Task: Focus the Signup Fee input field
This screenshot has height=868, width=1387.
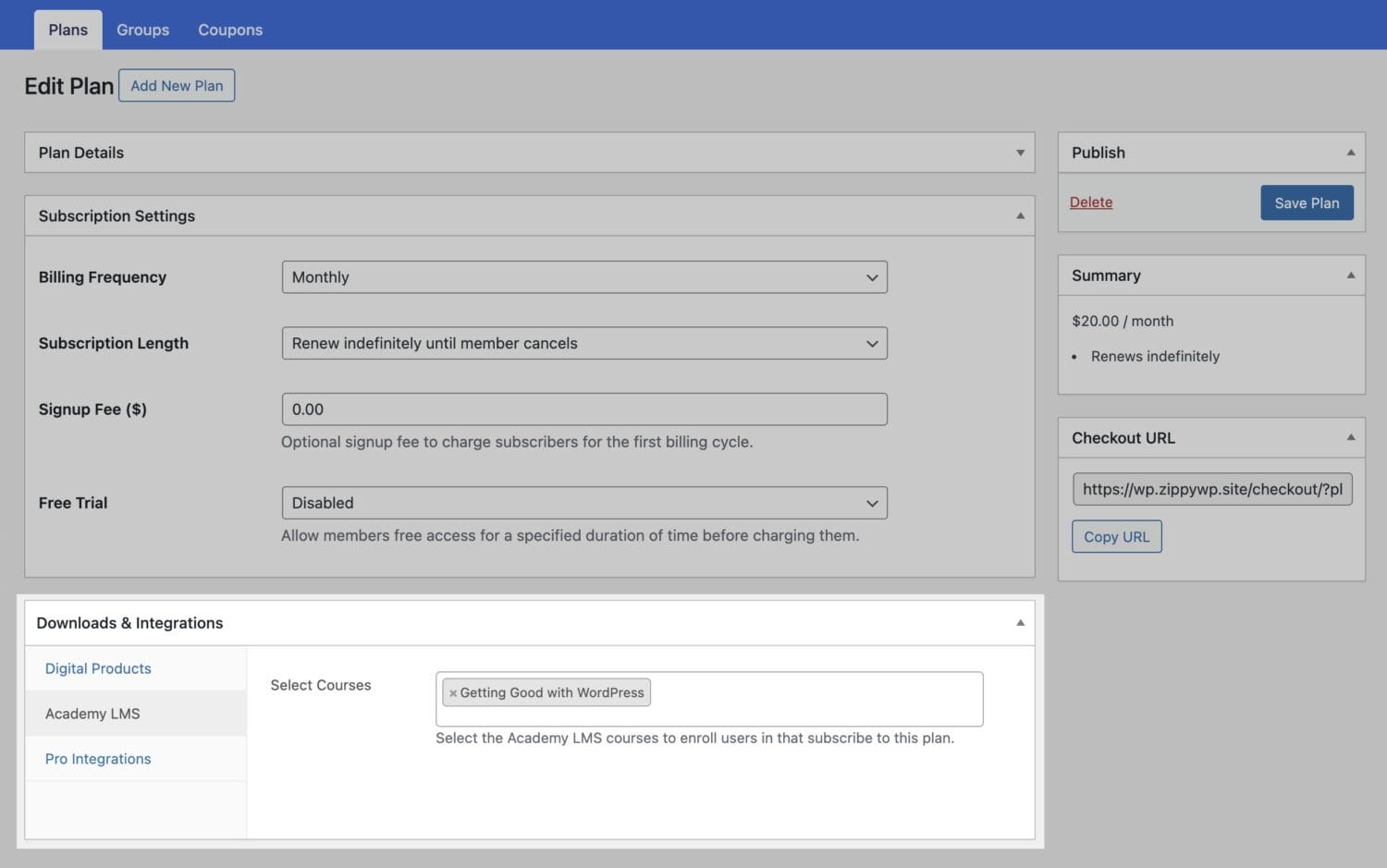Action: coord(584,410)
